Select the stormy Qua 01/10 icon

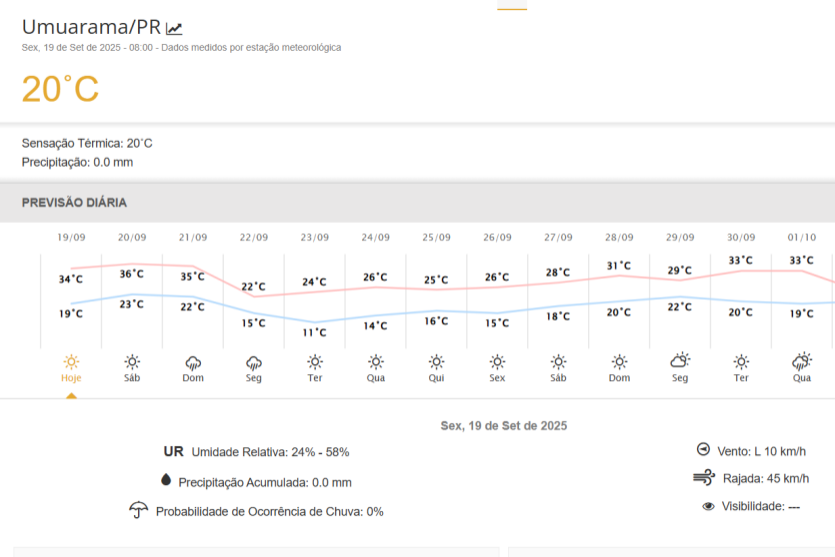[x=802, y=361]
